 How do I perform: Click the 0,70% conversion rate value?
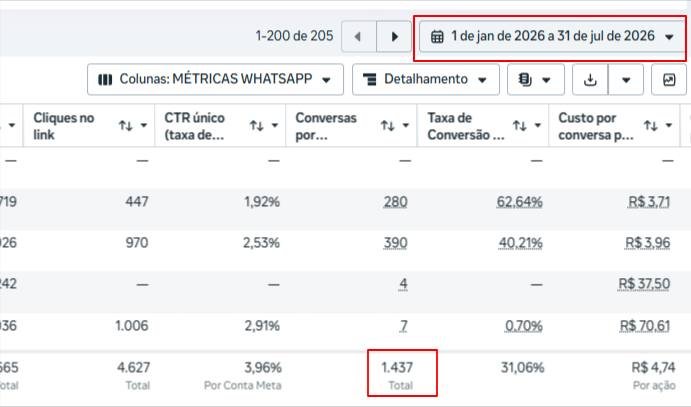(x=524, y=326)
